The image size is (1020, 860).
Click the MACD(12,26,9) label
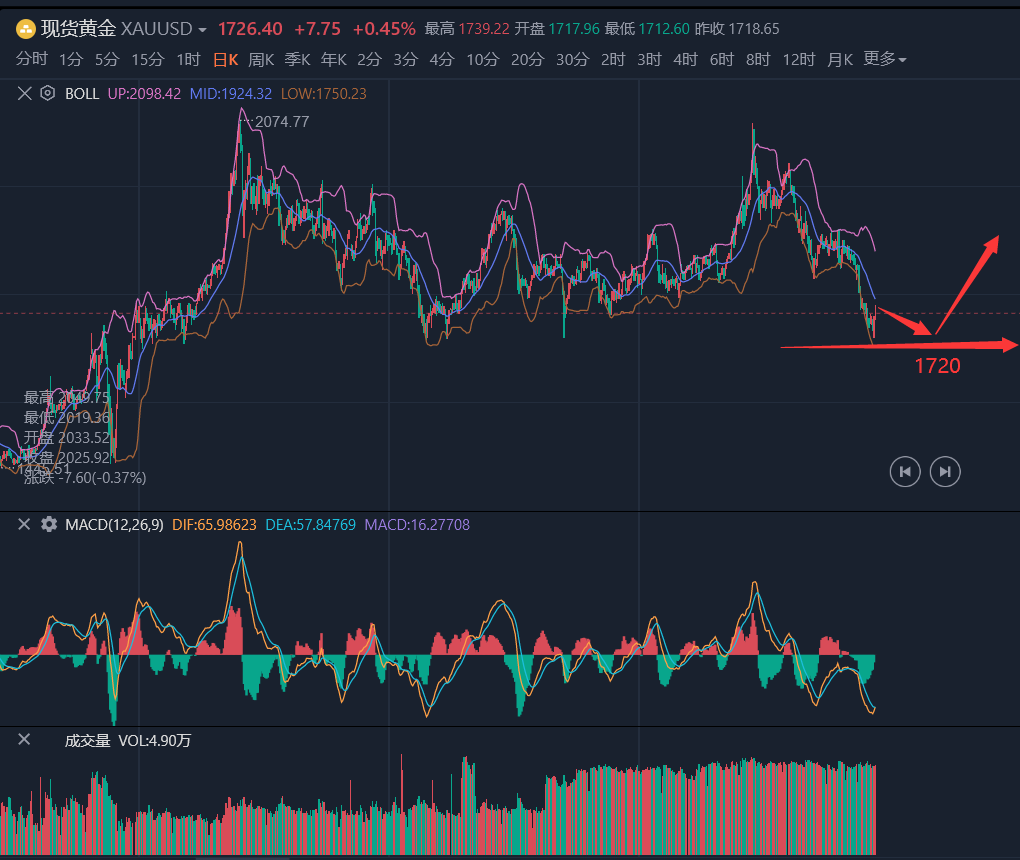pyautogui.click(x=114, y=525)
